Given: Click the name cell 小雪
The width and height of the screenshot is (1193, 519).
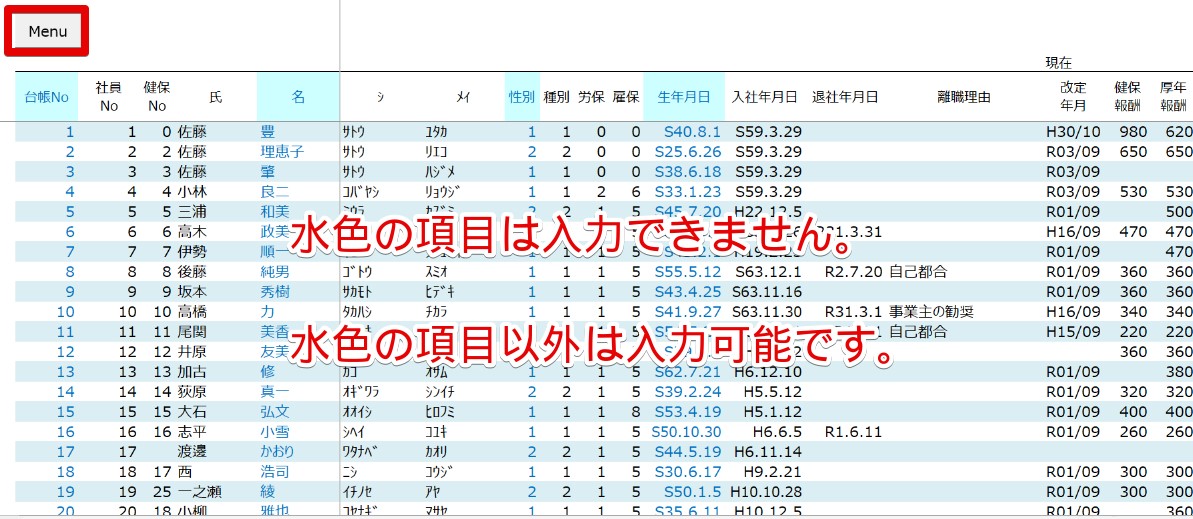Looking at the screenshot, I should tap(275, 431).
